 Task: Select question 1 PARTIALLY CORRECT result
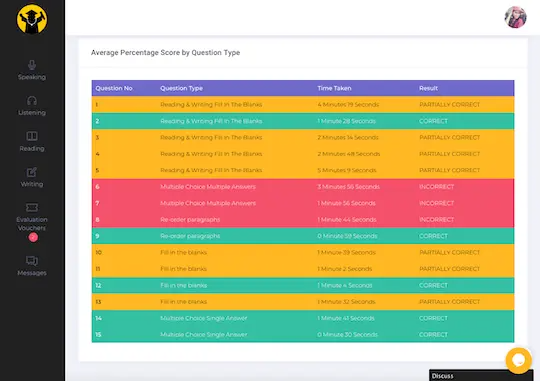[x=449, y=104]
